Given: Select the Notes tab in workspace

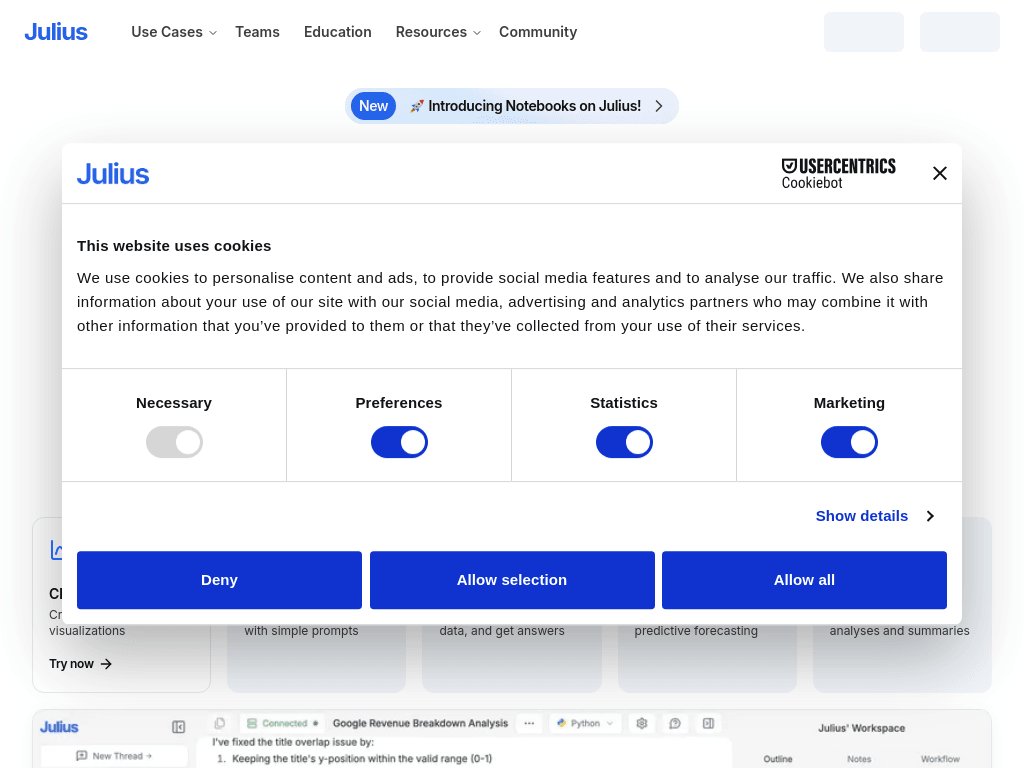Looking at the screenshot, I should [859, 759].
